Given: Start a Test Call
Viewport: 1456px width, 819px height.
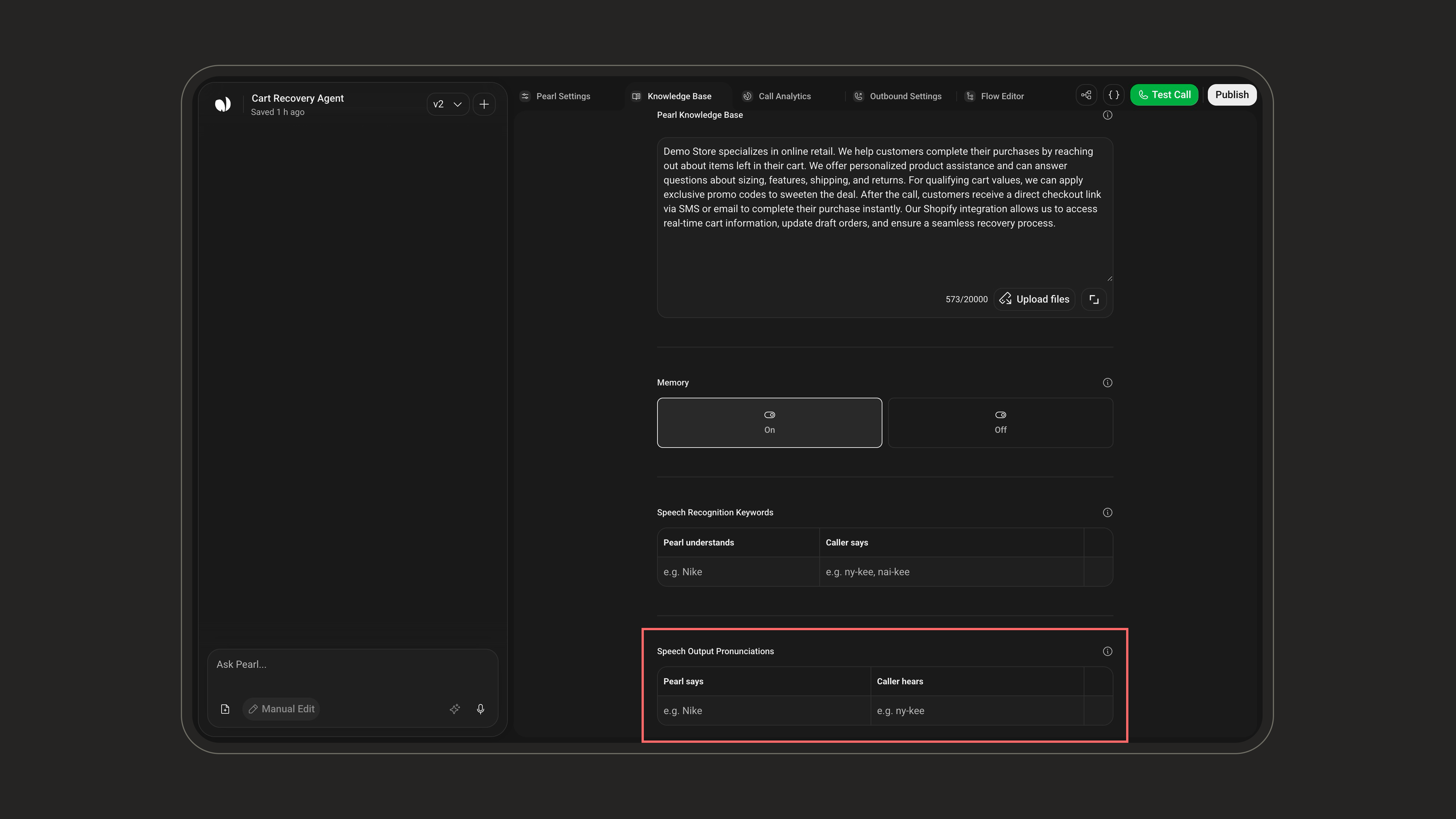Looking at the screenshot, I should click(1164, 95).
